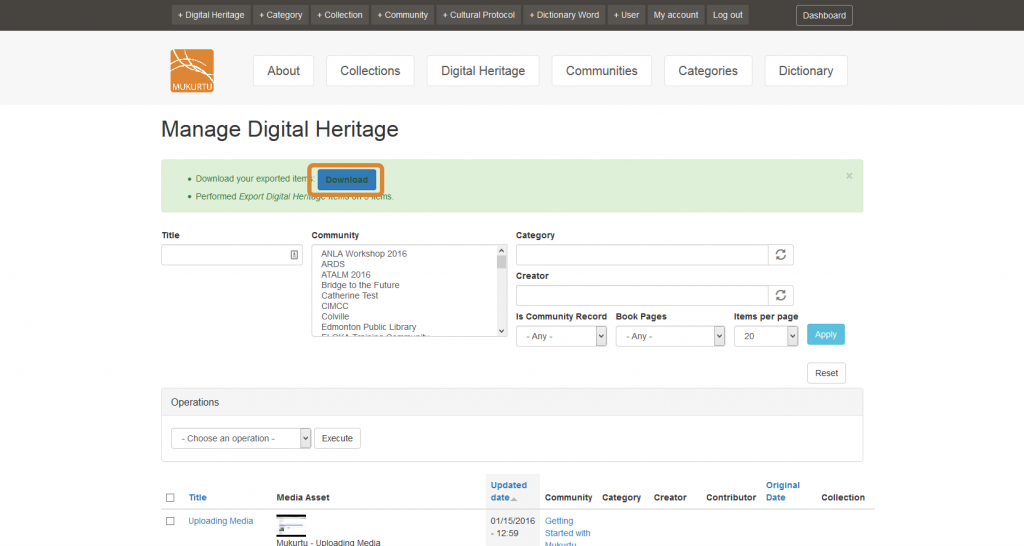Click into the Title filter field

tap(232, 255)
